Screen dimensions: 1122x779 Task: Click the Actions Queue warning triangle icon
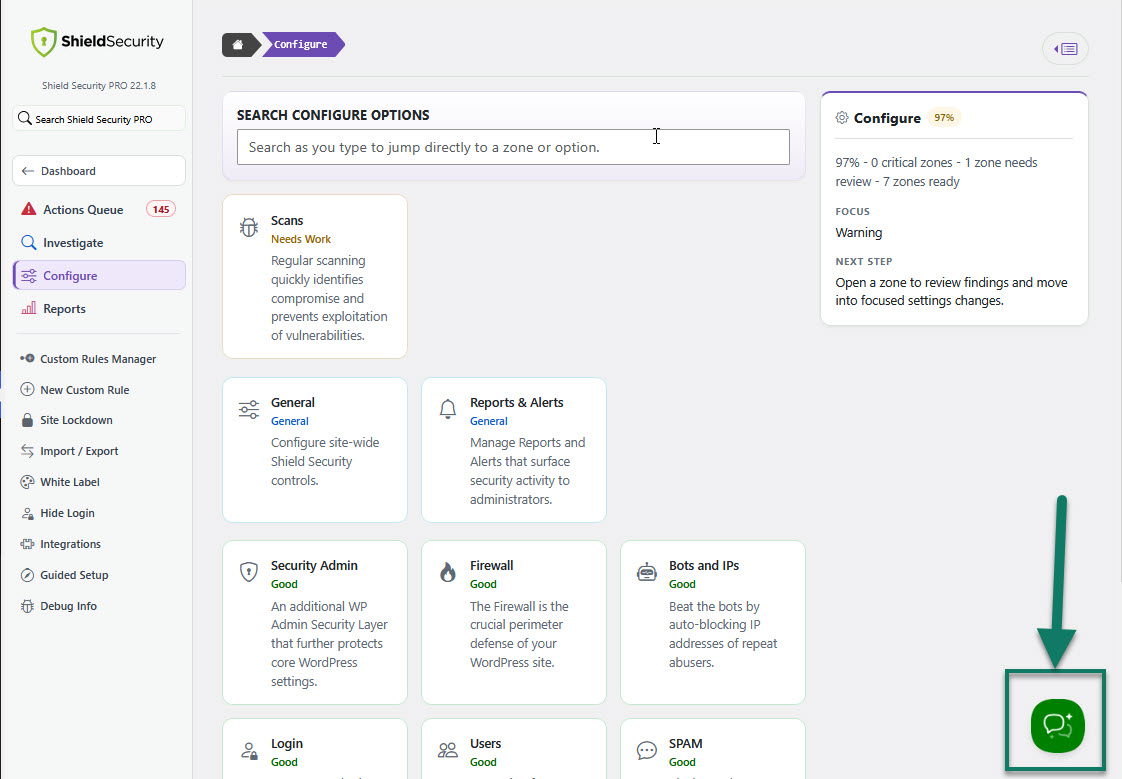(29, 209)
